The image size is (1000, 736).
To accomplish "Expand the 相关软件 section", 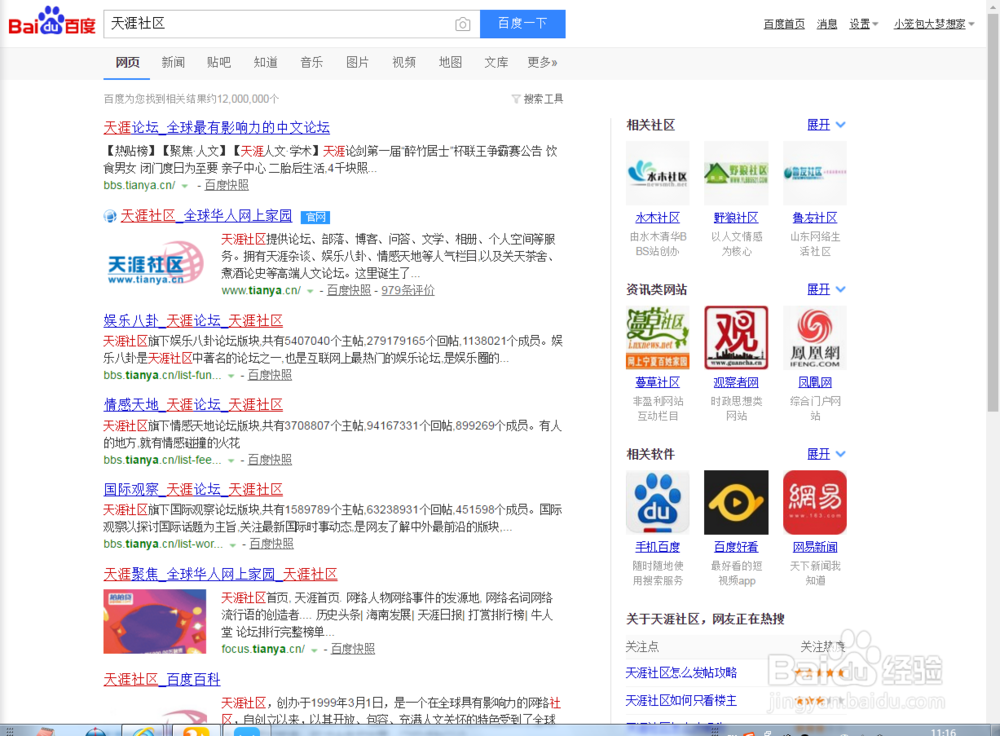I will [x=826, y=454].
